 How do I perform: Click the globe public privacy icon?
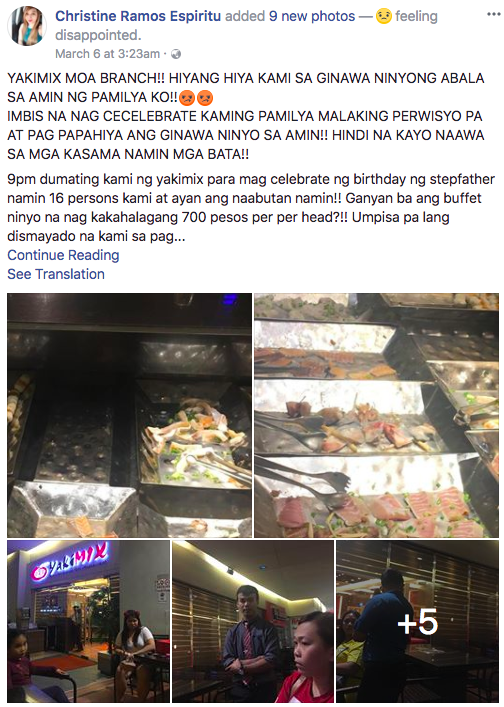click(176, 54)
